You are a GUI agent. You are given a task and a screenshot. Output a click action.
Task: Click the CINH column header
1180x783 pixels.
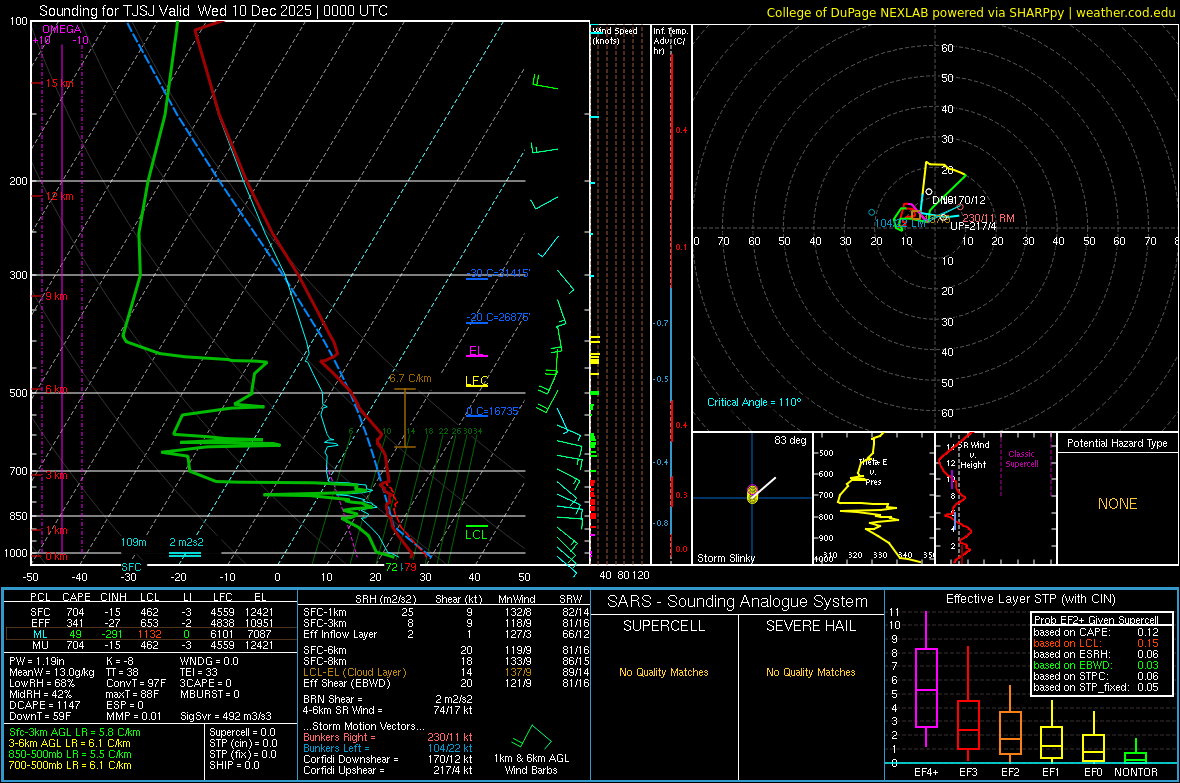tap(113, 597)
